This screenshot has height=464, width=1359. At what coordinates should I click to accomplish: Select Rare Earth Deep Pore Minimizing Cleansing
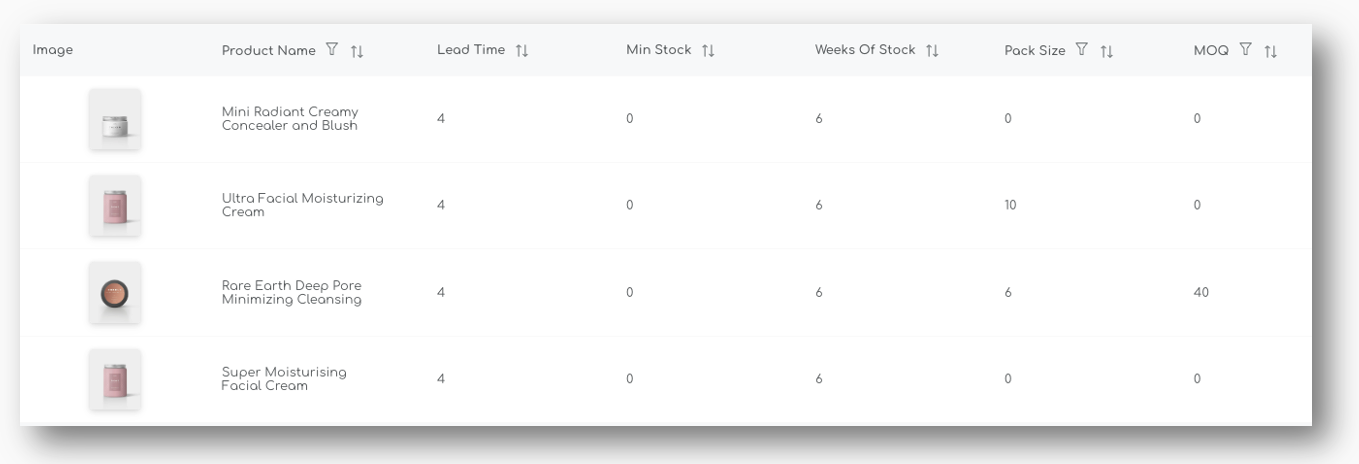click(291, 292)
